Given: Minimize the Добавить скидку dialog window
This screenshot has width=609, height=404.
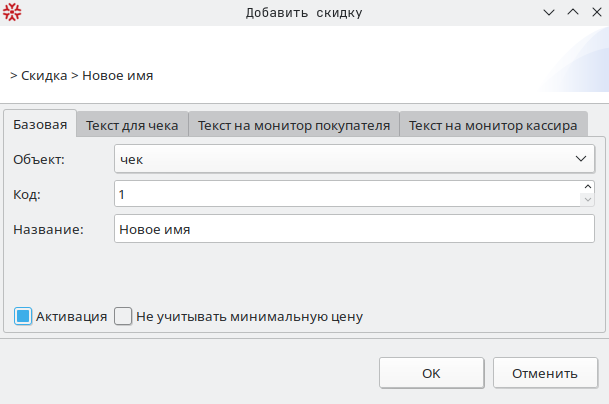Looking at the screenshot, I should tap(549, 13).
